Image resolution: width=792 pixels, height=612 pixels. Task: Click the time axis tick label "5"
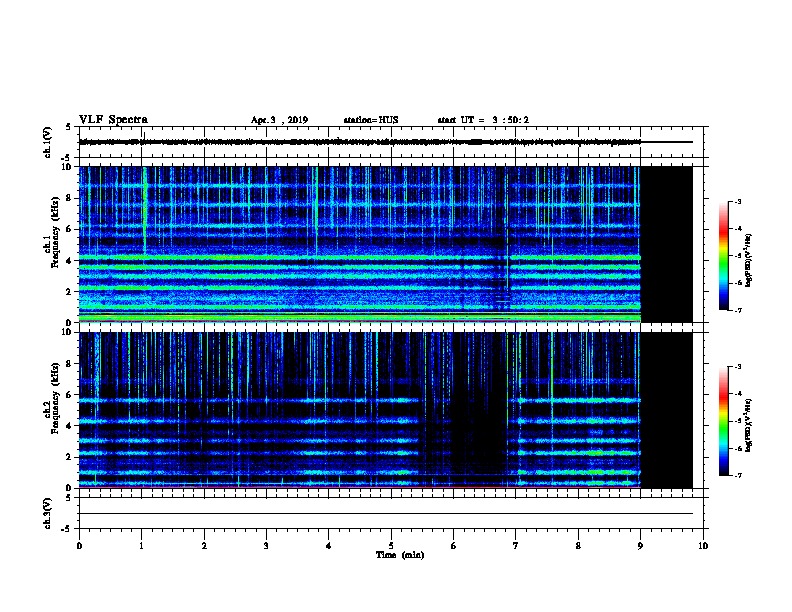click(391, 546)
